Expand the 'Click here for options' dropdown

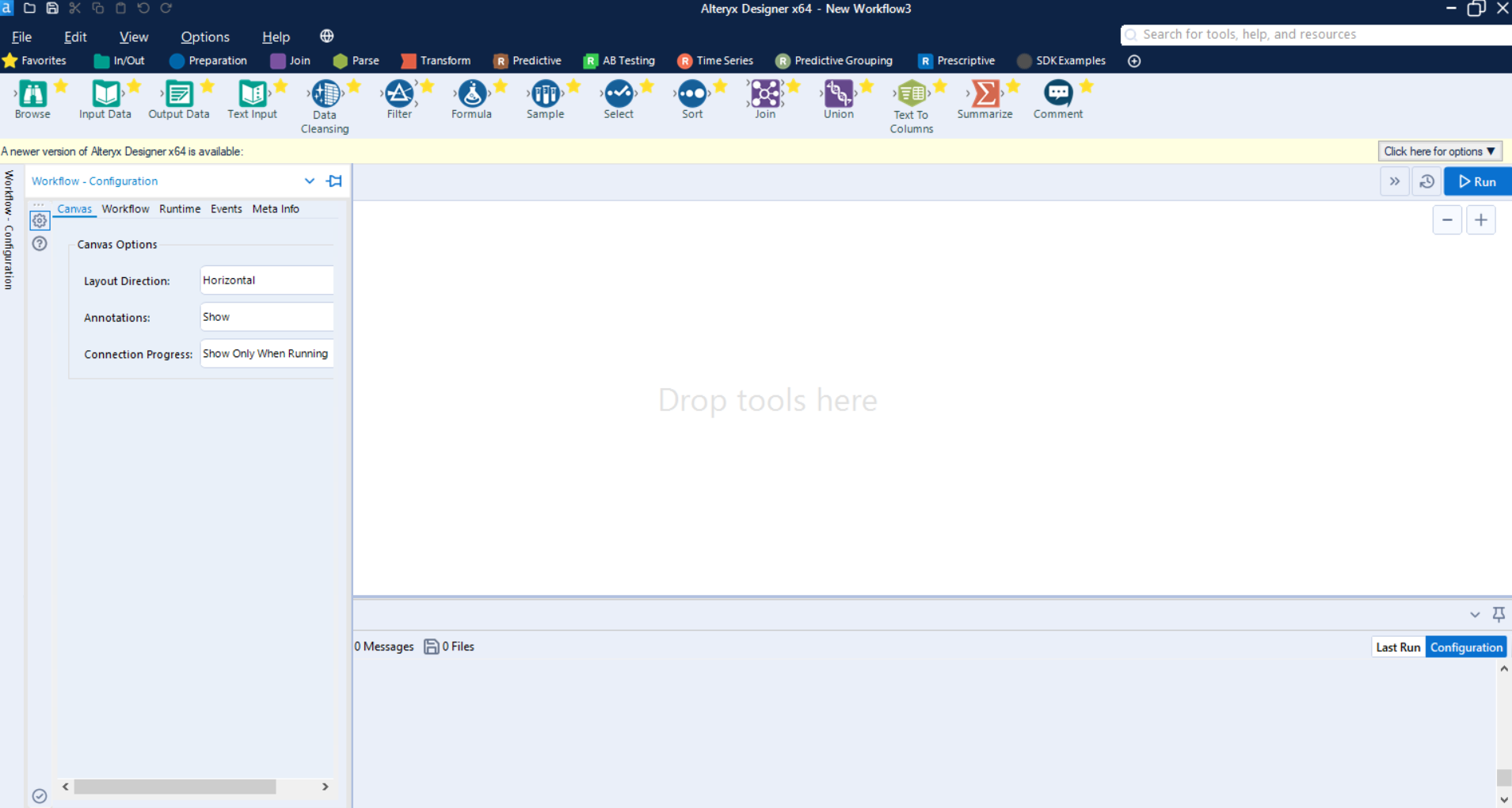click(1439, 151)
